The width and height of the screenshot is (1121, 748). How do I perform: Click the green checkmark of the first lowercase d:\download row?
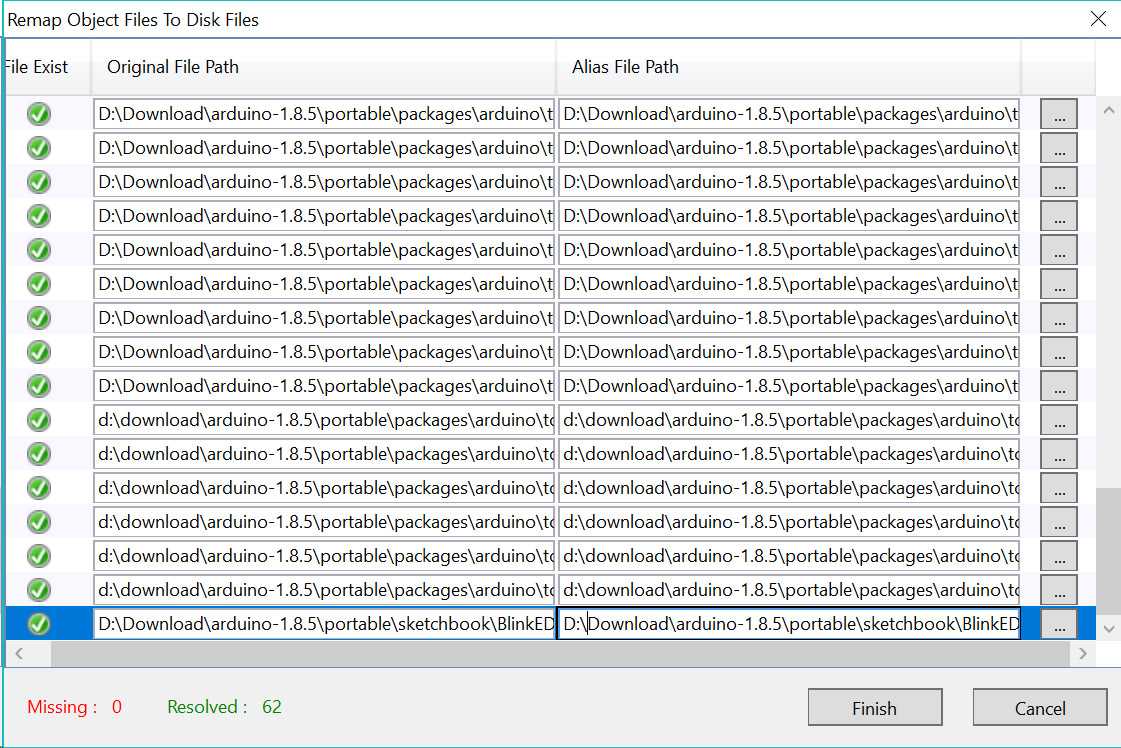click(38, 420)
